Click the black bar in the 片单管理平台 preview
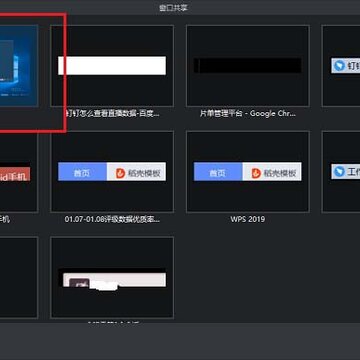Viewport: 360px width, 360px height. pyautogui.click(x=248, y=65)
